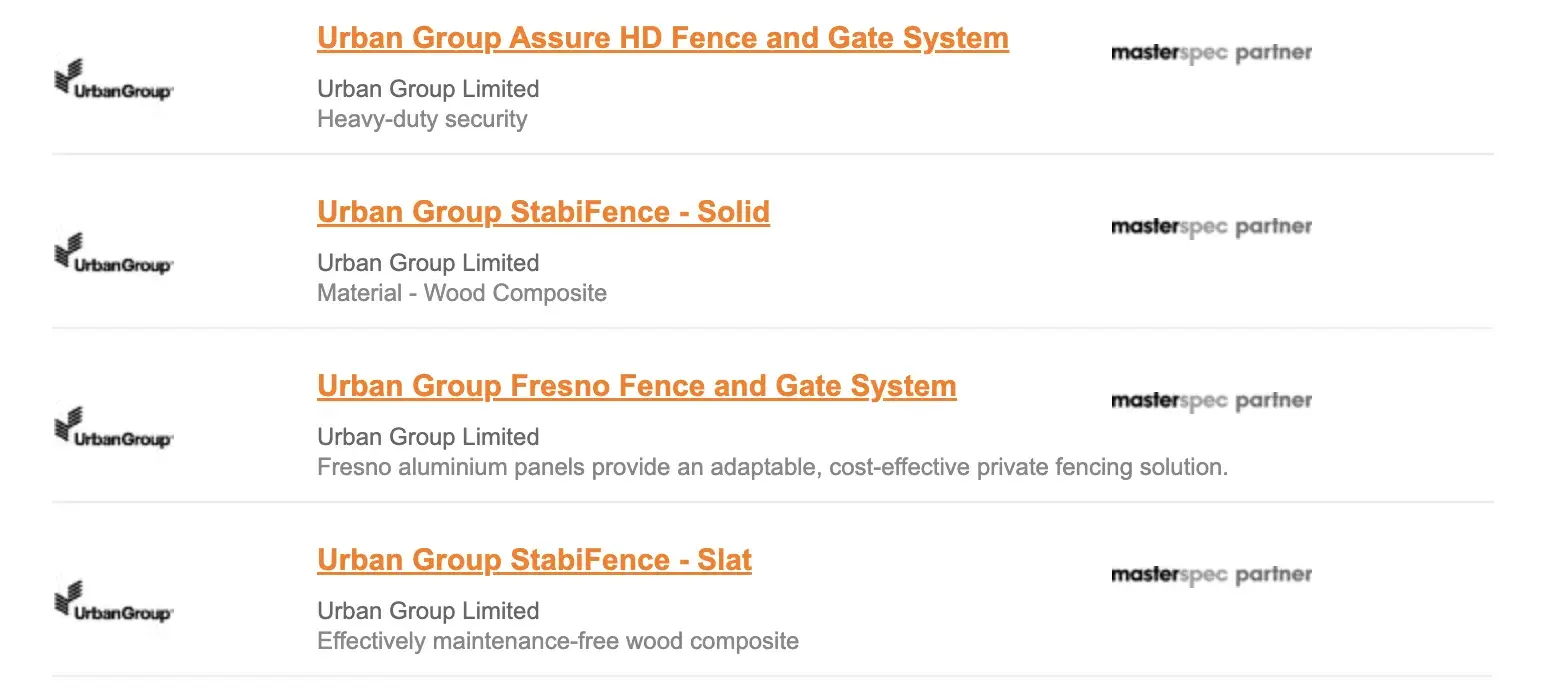Image resolution: width=1556 pixels, height=692 pixels.
Task: Click Urban Group logo beside Fresno Fence listing
Action: [113, 429]
